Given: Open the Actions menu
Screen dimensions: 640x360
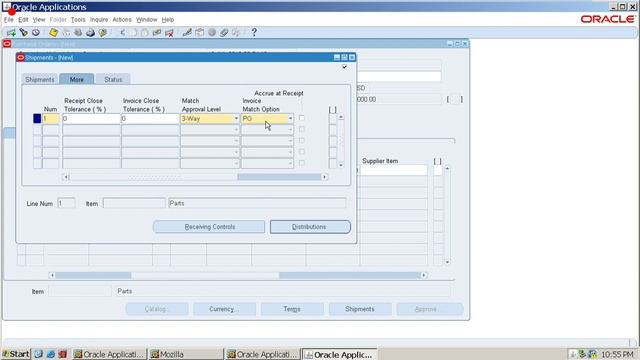Looking at the screenshot, I should pyautogui.click(x=122, y=20).
